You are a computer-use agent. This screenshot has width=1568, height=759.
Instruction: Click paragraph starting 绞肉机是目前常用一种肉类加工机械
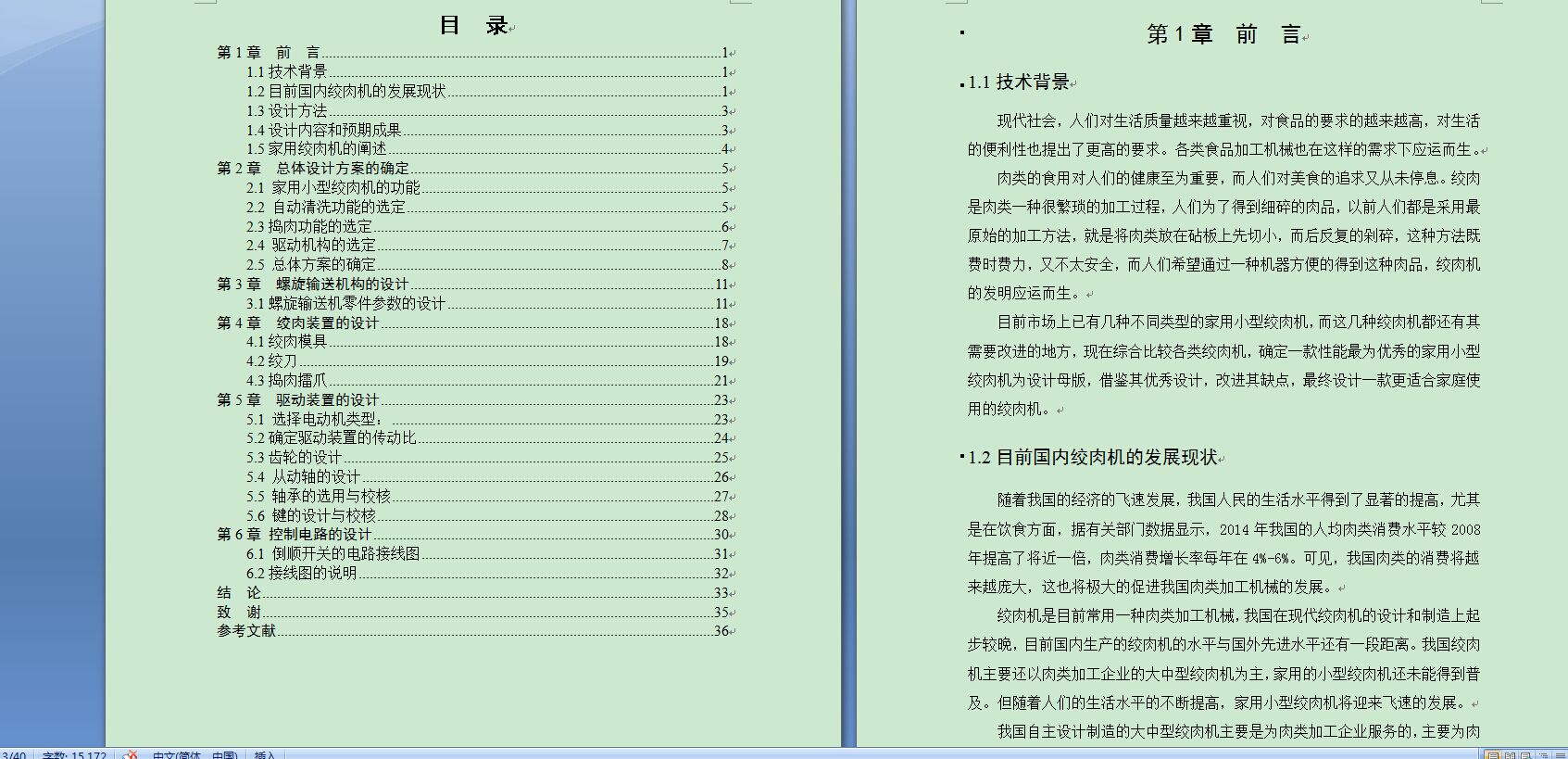coord(1224,659)
